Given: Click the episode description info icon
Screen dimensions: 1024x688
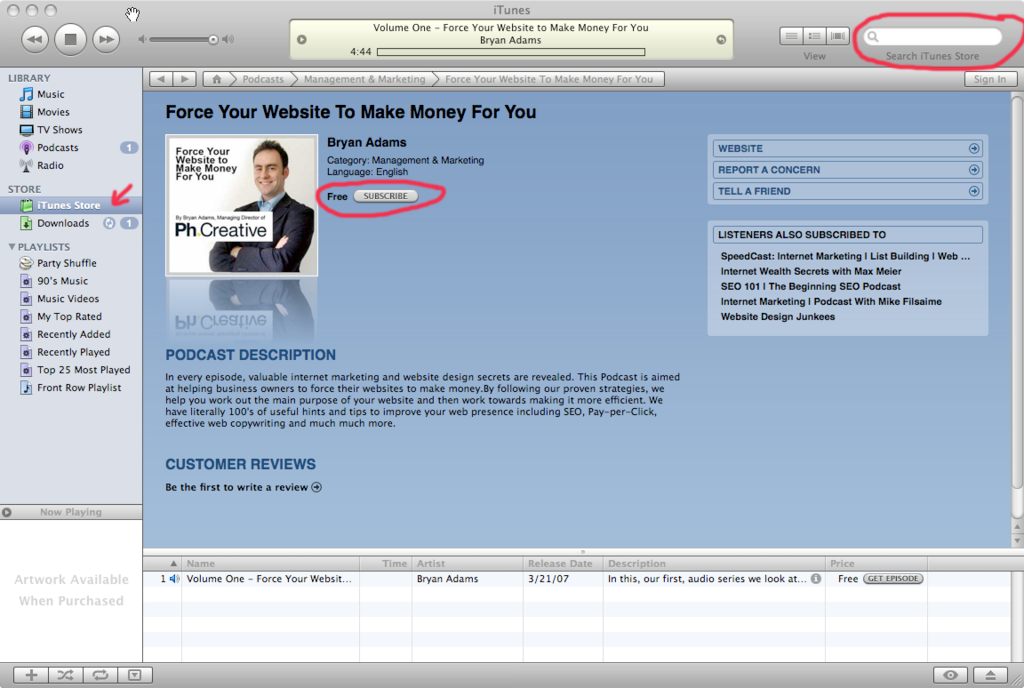Looking at the screenshot, I should [x=816, y=578].
